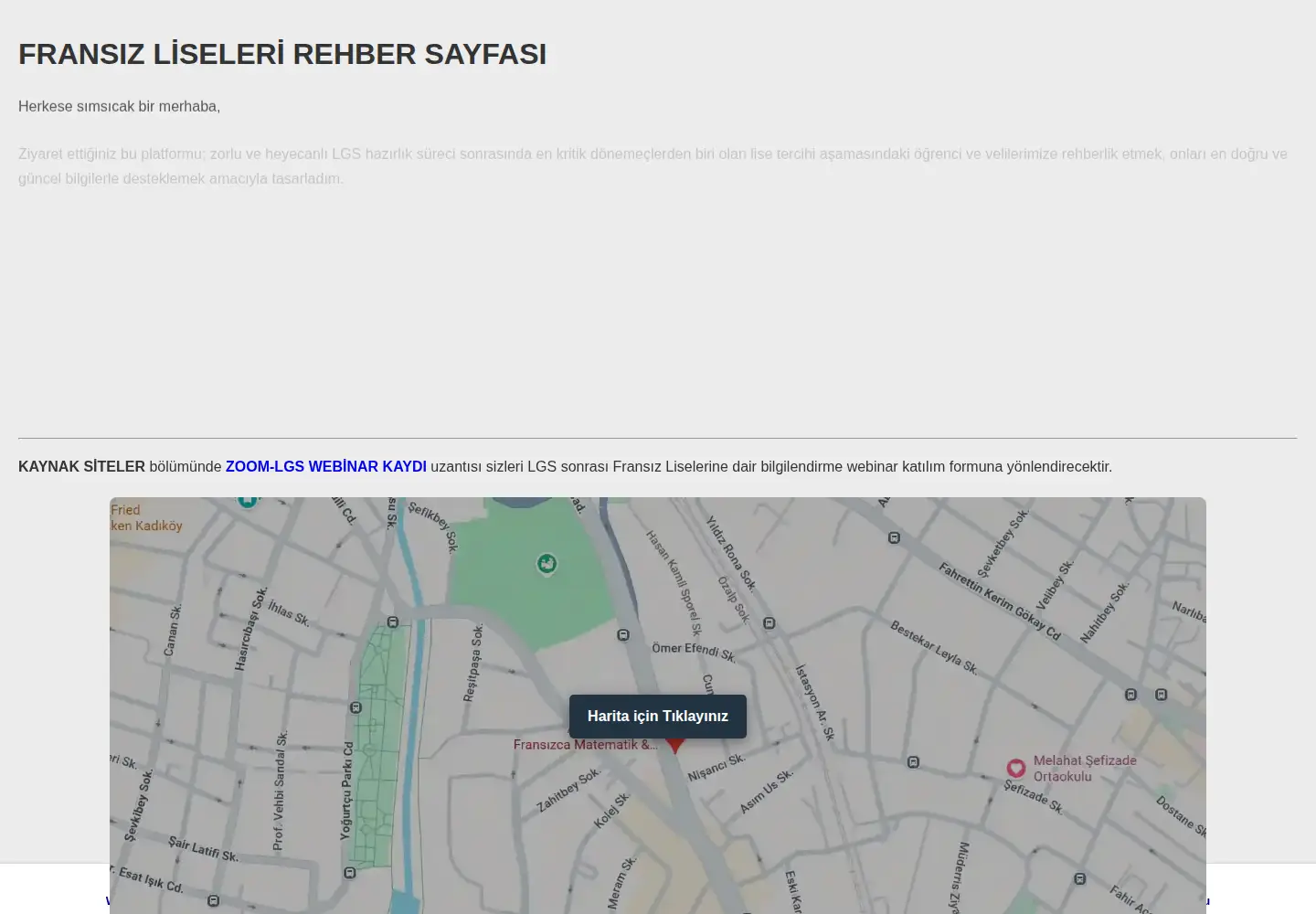Click the Zahitbey Sok. street label
The height and width of the screenshot is (914, 1316).
click(x=568, y=790)
